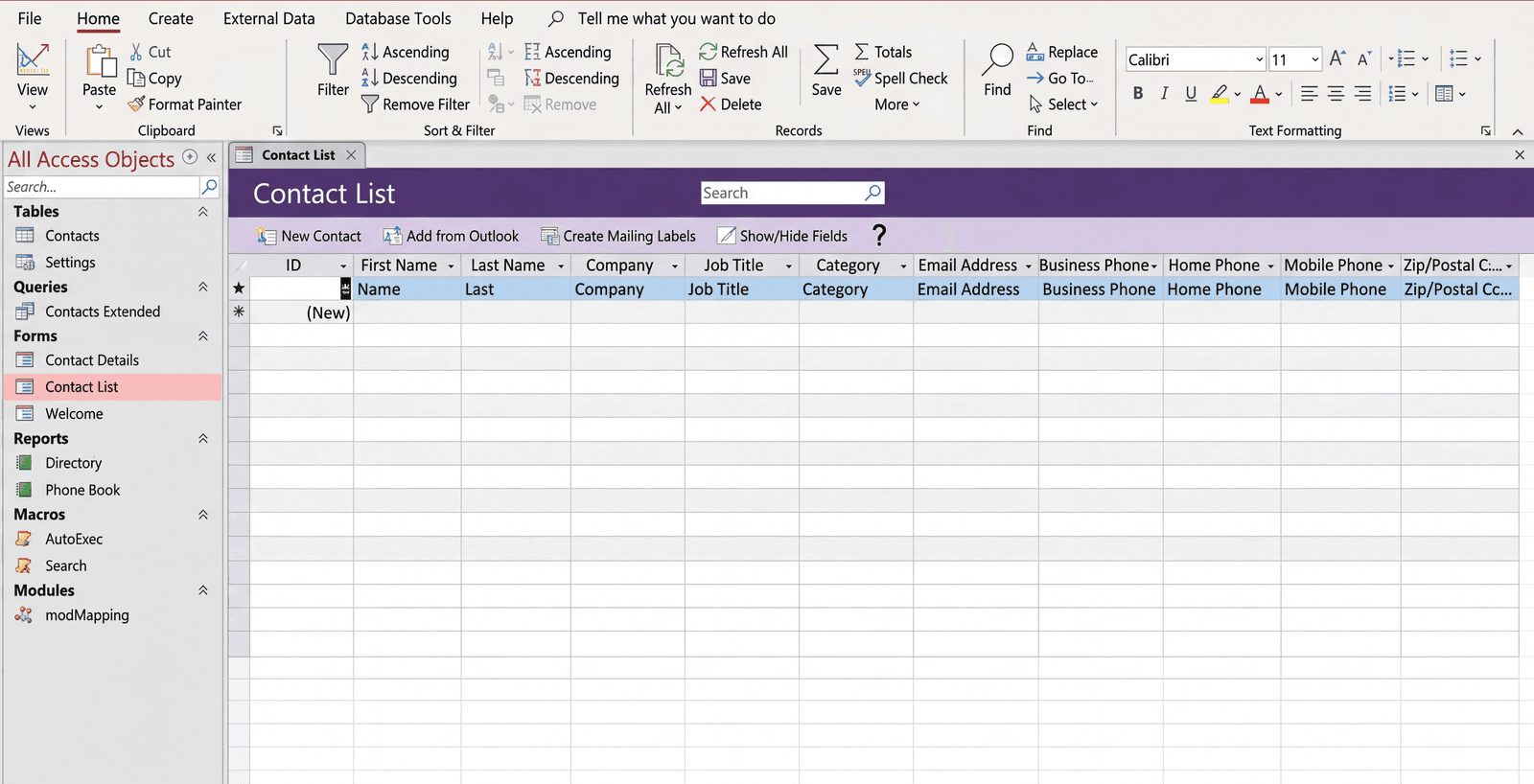Click the Replace icon
The image size is (1534, 784).
pos(1035,52)
